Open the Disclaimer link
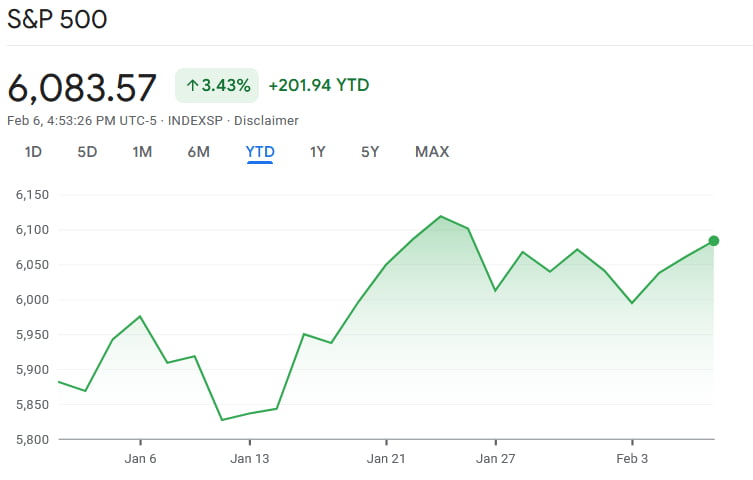The image size is (753, 480). coord(266,120)
